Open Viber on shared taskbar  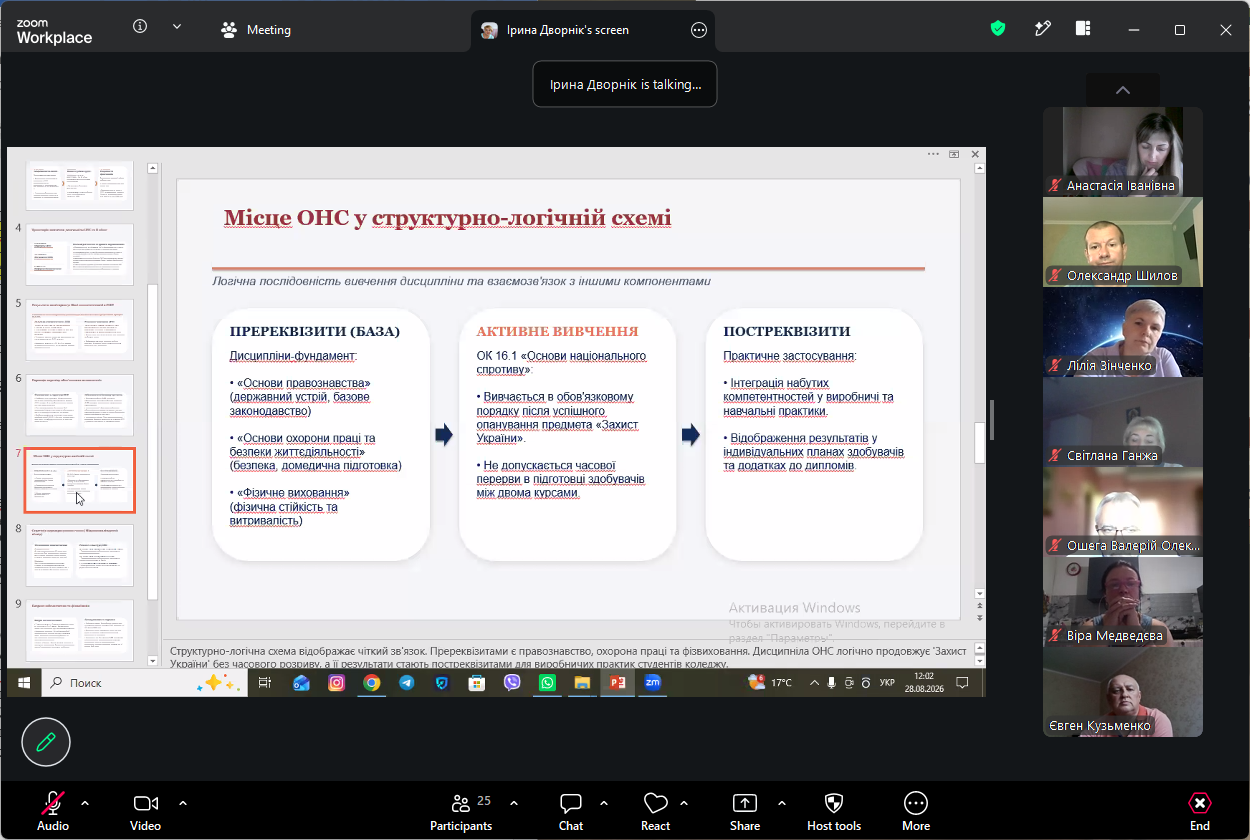(x=512, y=683)
